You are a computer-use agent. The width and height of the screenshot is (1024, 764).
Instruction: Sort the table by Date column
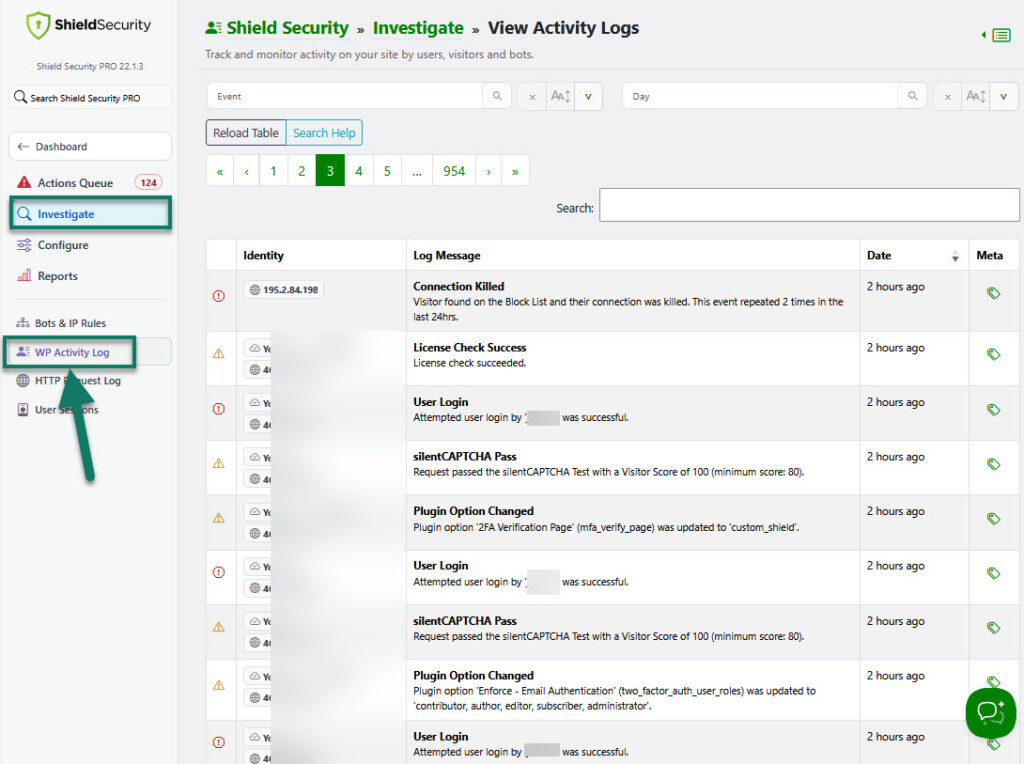pyautogui.click(x=913, y=255)
